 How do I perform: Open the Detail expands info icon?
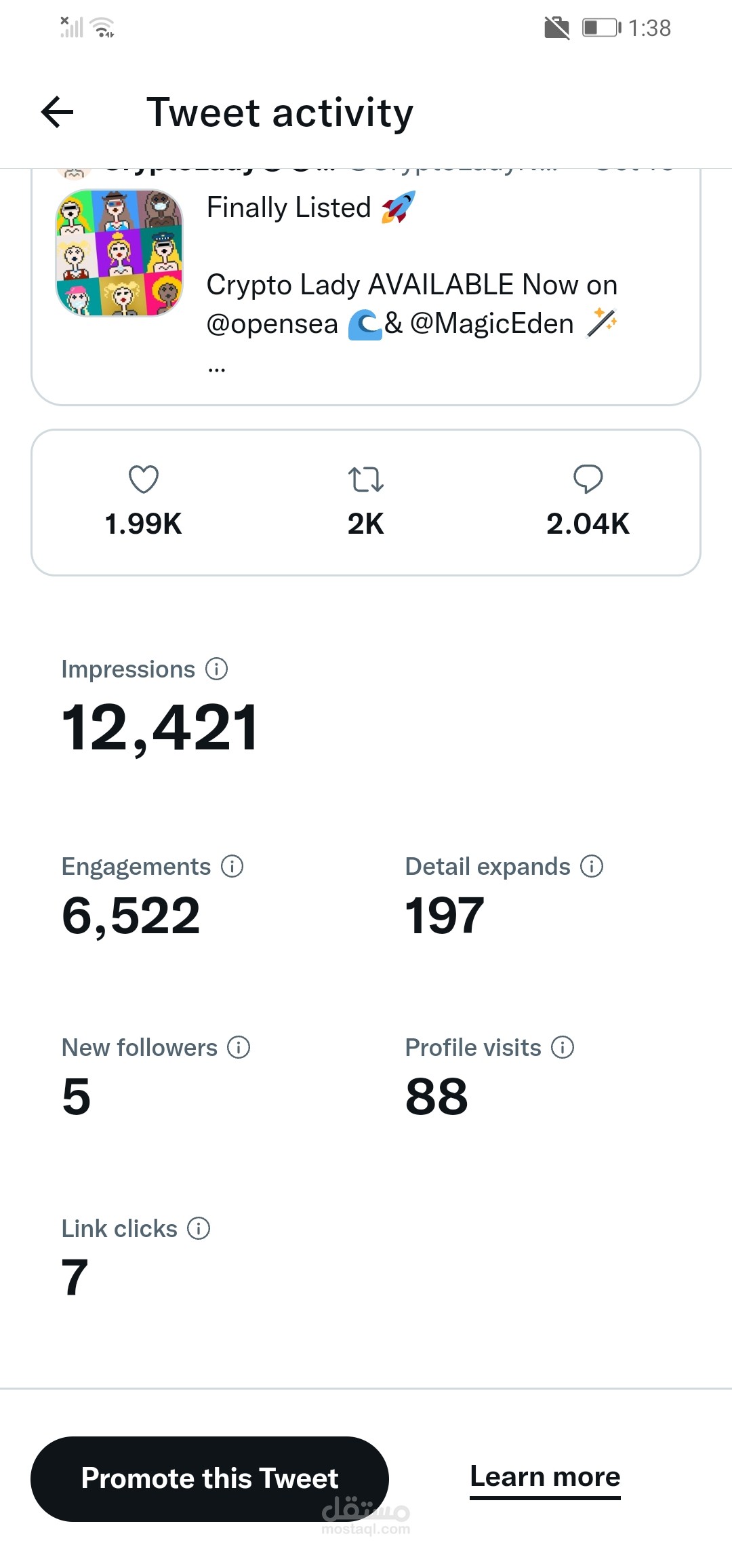[592, 866]
